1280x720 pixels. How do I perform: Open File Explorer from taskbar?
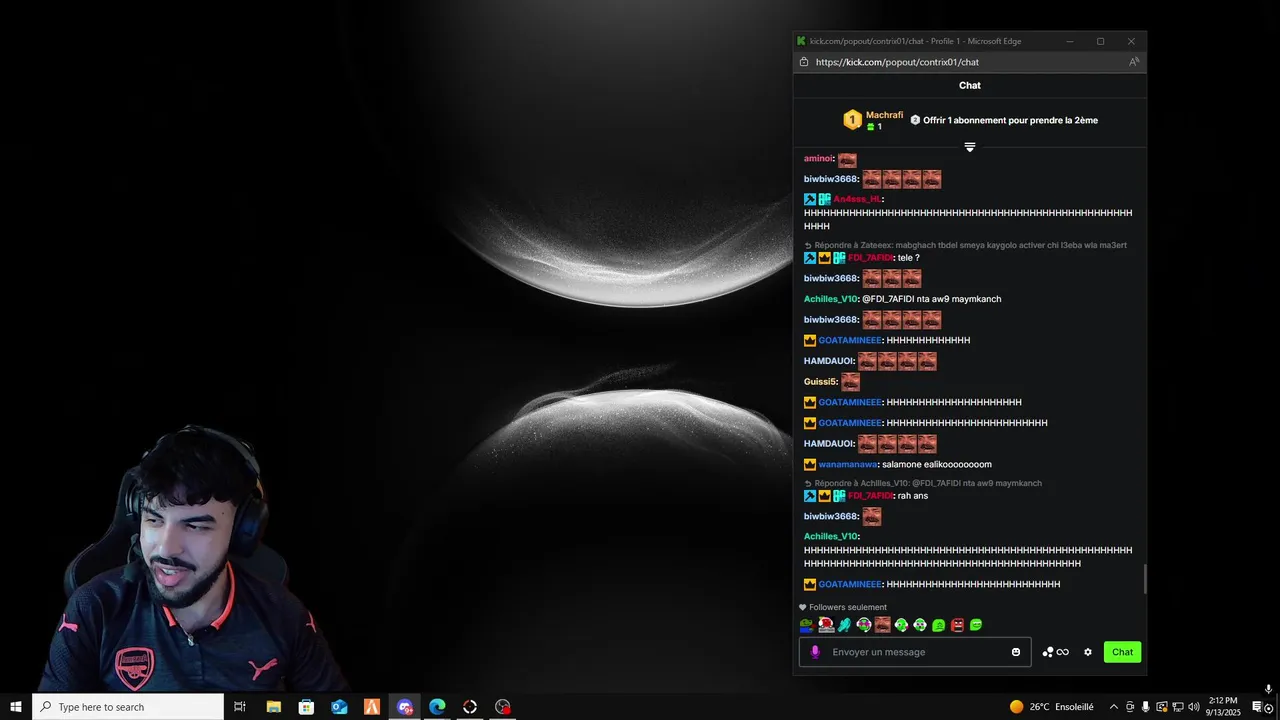[273, 707]
